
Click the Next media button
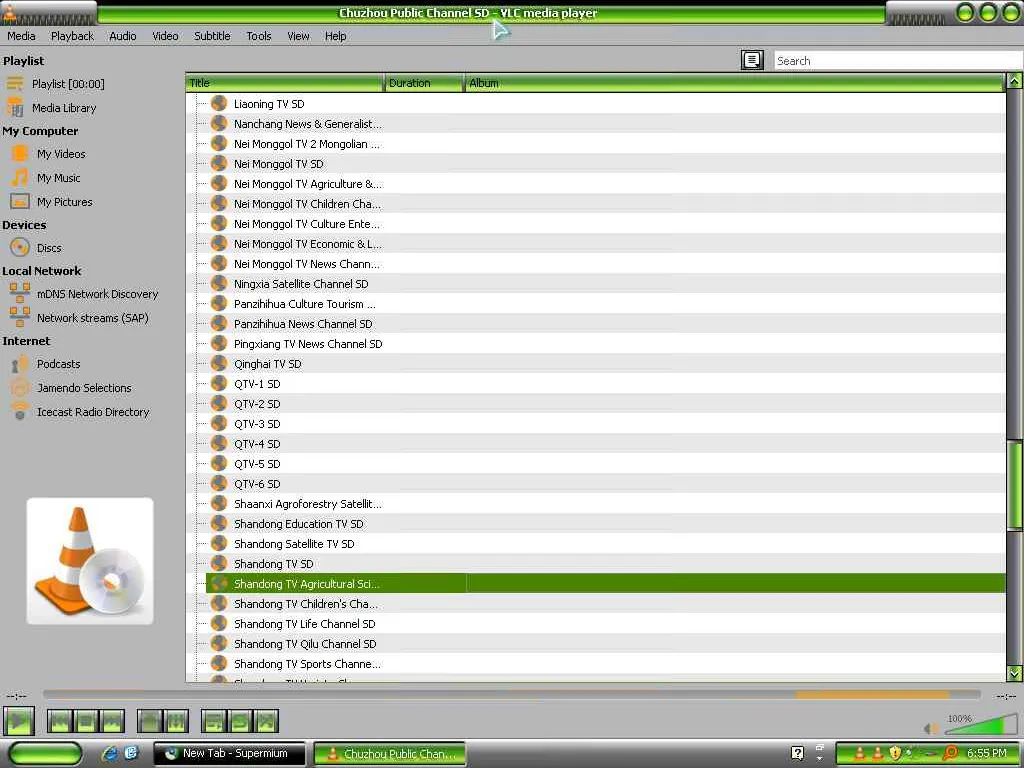tap(112, 722)
